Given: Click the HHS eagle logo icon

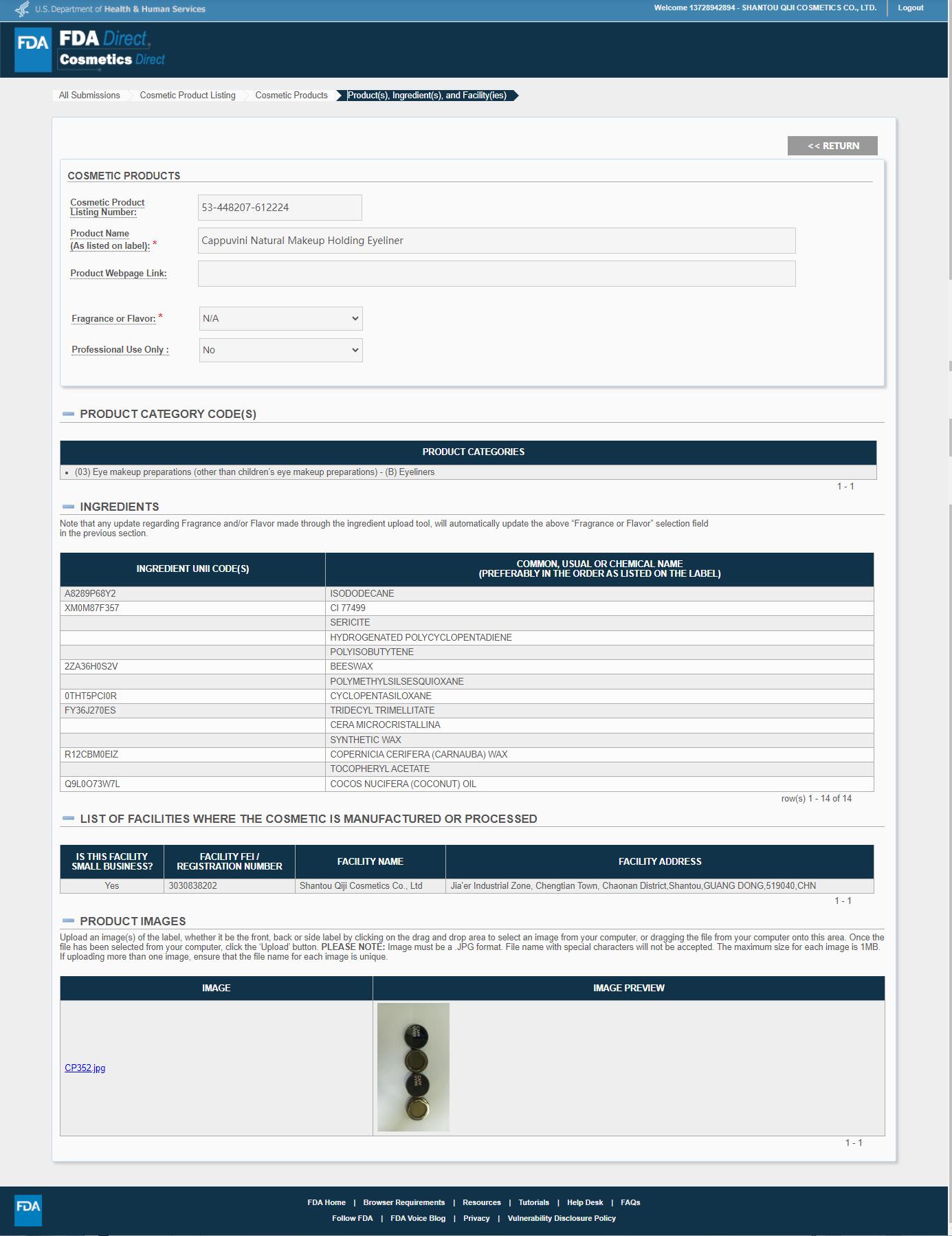Looking at the screenshot, I should [23, 9].
